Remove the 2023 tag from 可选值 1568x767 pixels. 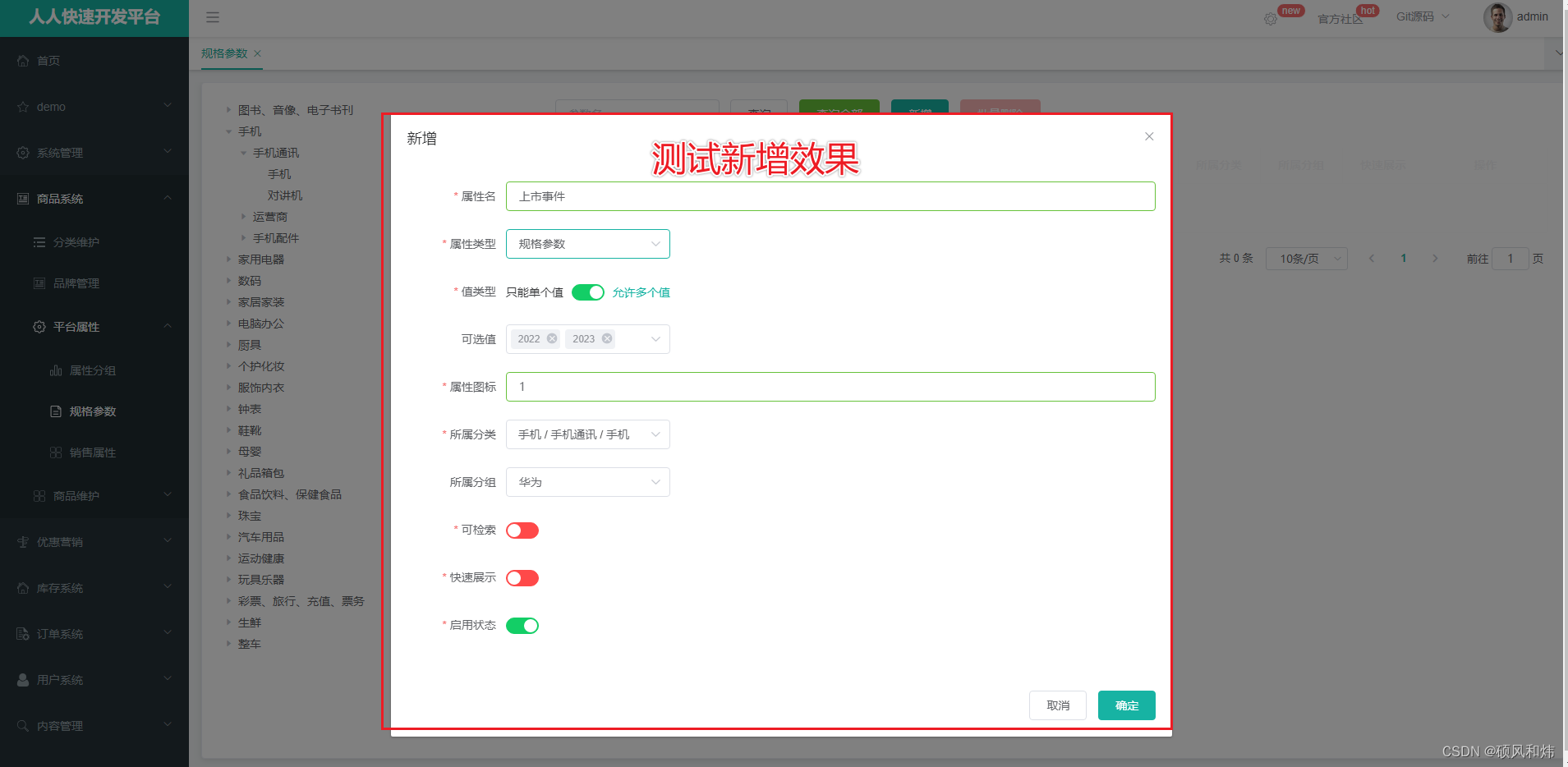[x=607, y=338]
